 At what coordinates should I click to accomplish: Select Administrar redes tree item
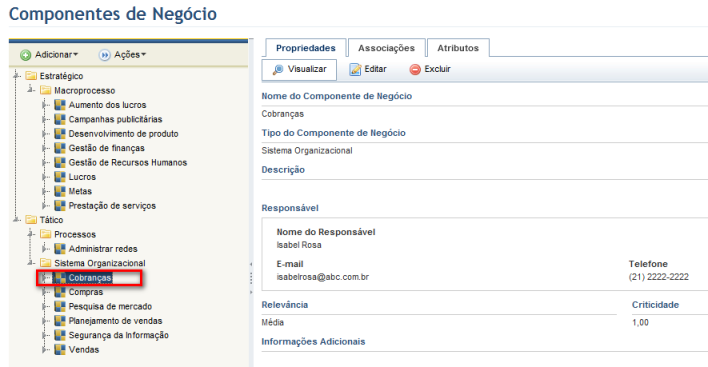tap(103, 249)
